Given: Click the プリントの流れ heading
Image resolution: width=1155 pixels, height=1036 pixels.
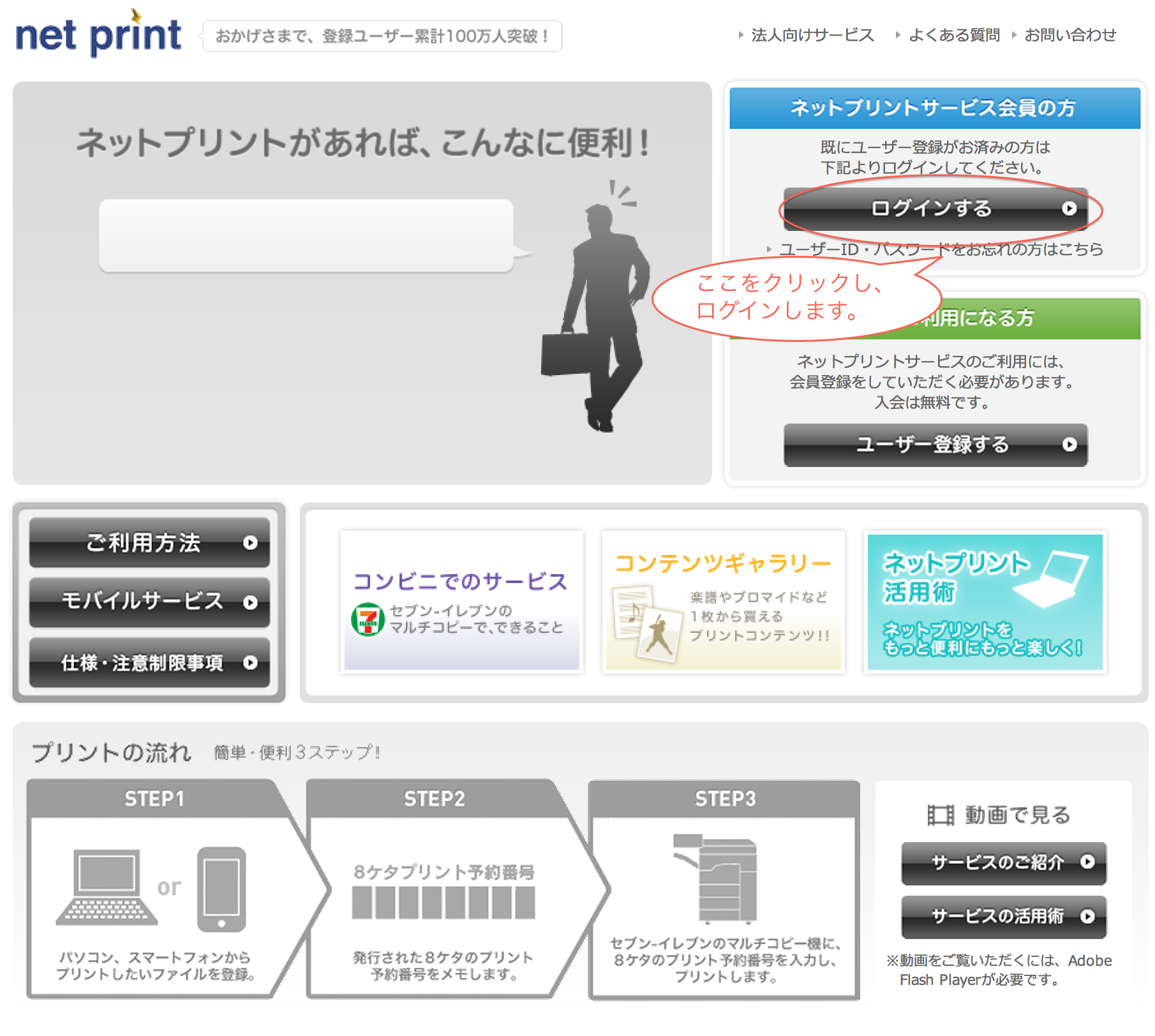Looking at the screenshot, I should pos(112,753).
